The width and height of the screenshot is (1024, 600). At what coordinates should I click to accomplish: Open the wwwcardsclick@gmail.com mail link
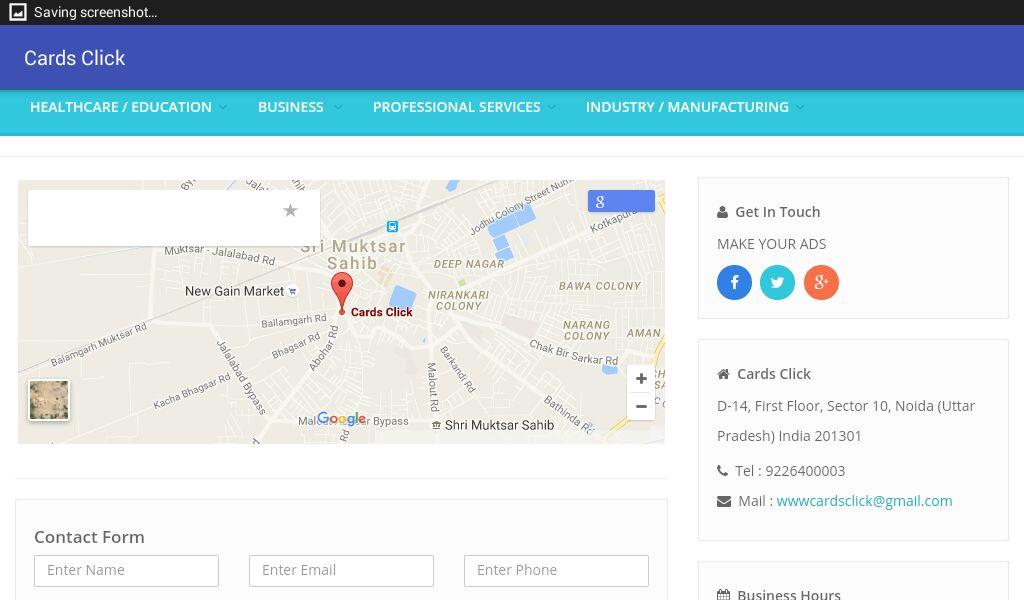[864, 501]
